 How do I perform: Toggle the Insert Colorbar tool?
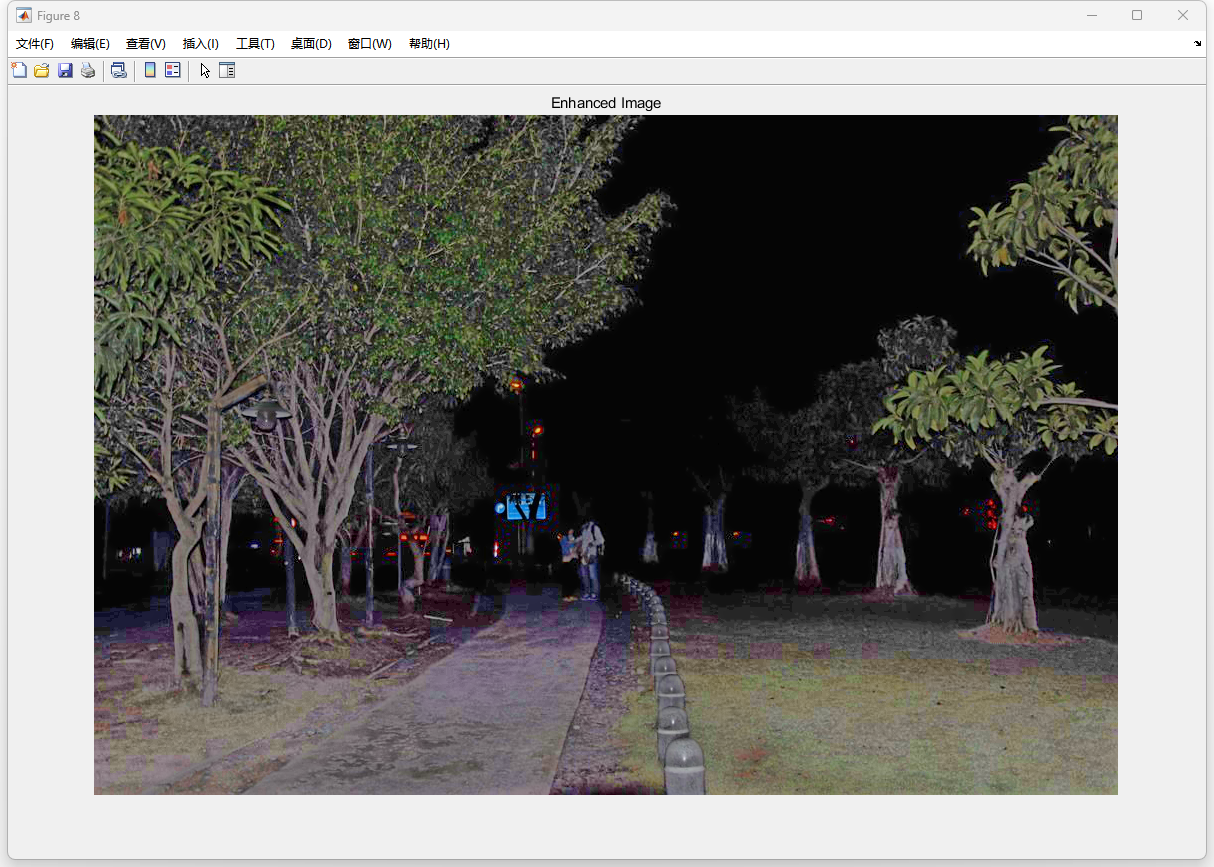150,70
